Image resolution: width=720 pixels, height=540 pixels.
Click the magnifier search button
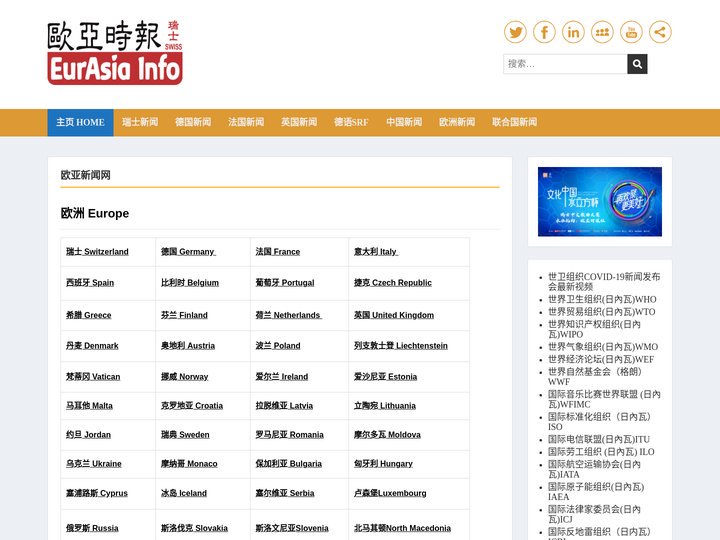coord(637,64)
